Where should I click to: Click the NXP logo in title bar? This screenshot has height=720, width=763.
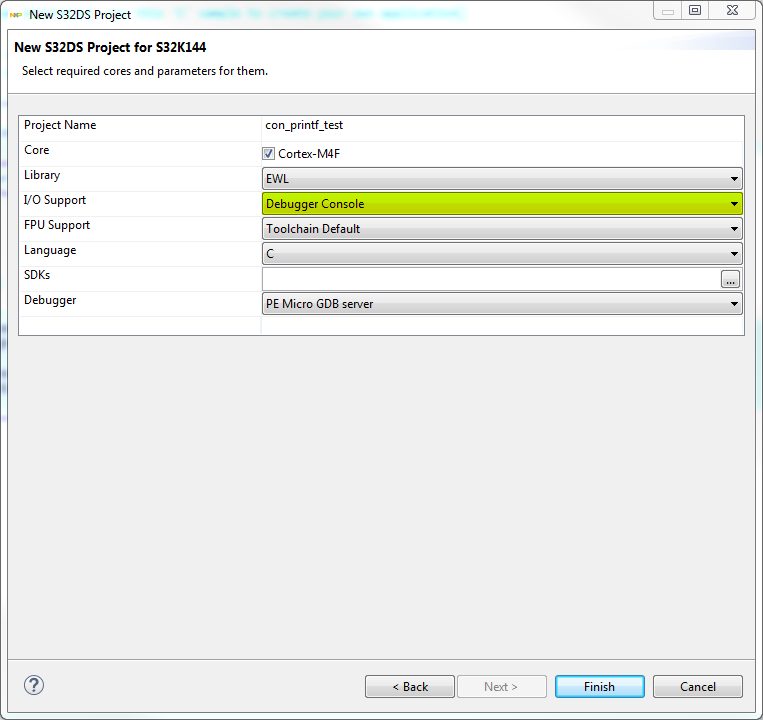pos(16,15)
